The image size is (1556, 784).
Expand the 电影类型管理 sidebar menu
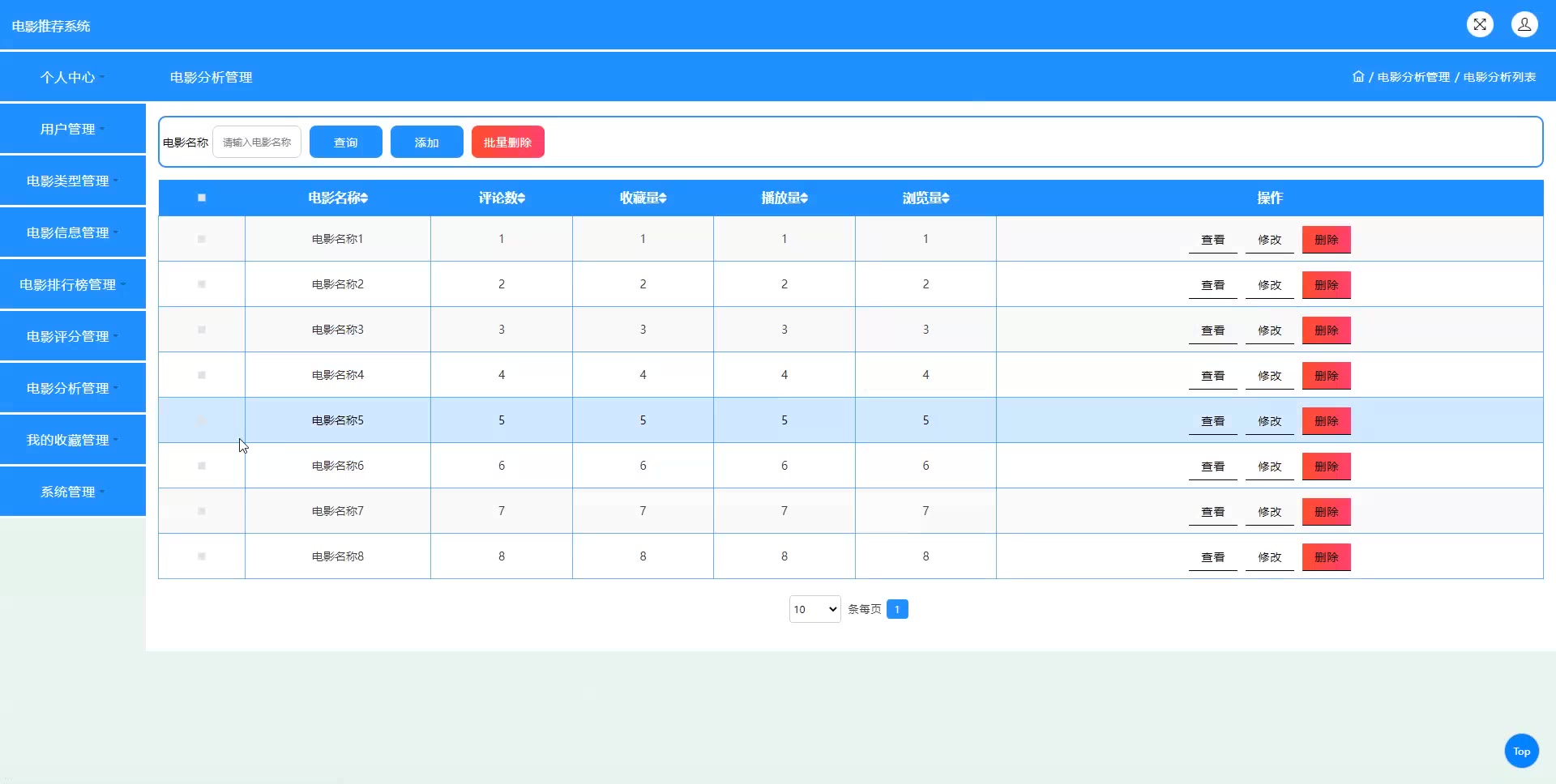coord(73,181)
